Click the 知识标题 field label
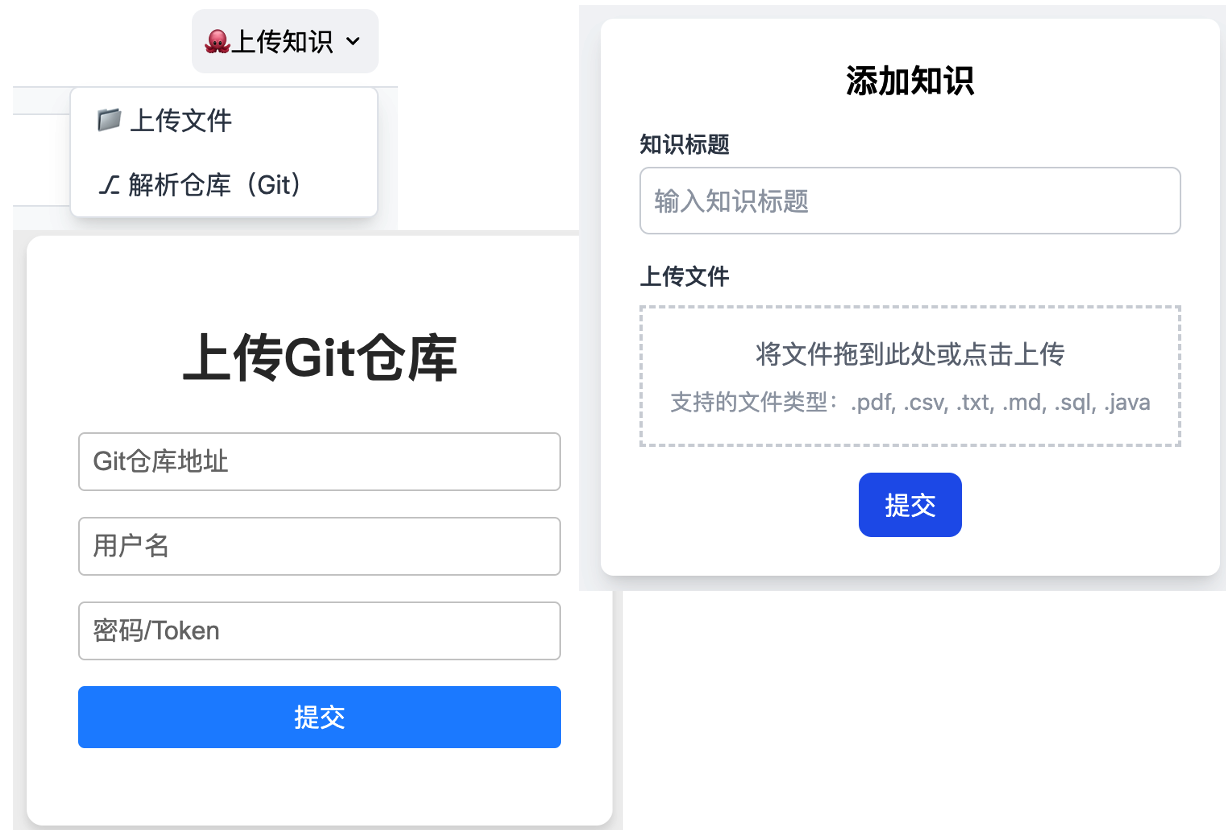 (x=685, y=145)
